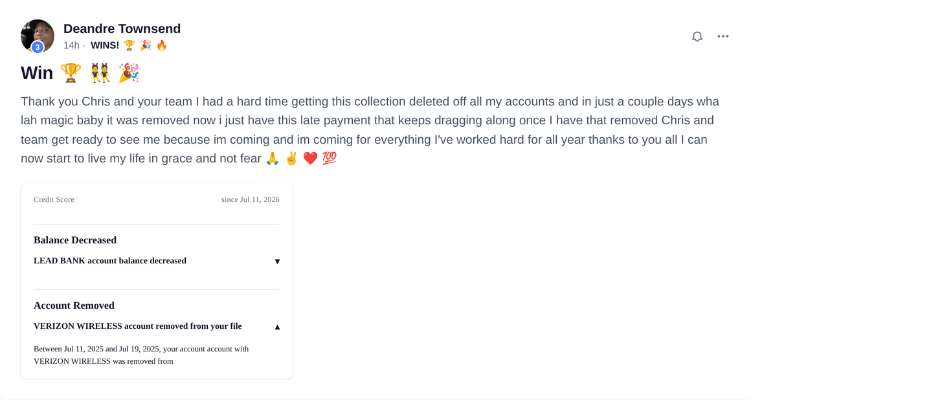Open Deandre Townsend's avatar photo
The width and height of the screenshot is (927, 400).
[x=37, y=36]
